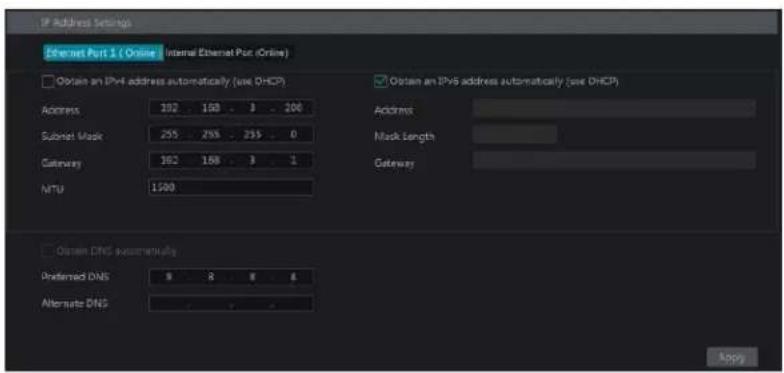Uncheck Obtain an IPv6 address automatically checkbox
Screen dimensions: 784x373
[x=380, y=82]
